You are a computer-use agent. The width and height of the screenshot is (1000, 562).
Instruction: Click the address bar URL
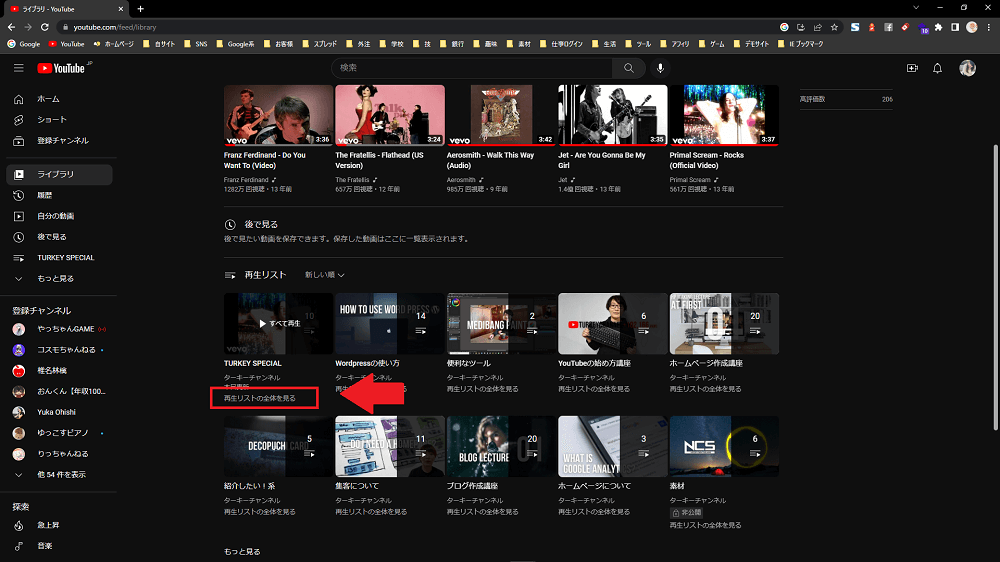point(115,27)
